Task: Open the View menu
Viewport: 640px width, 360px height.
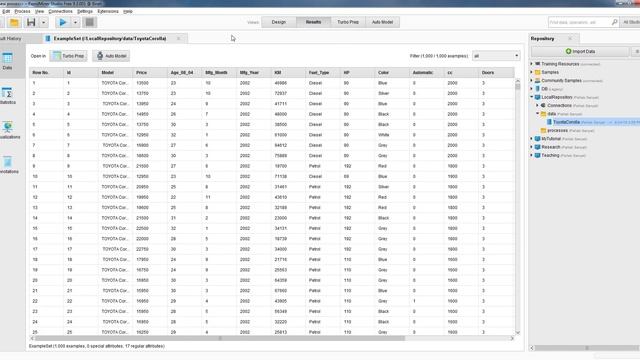Action: click(40, 11)
